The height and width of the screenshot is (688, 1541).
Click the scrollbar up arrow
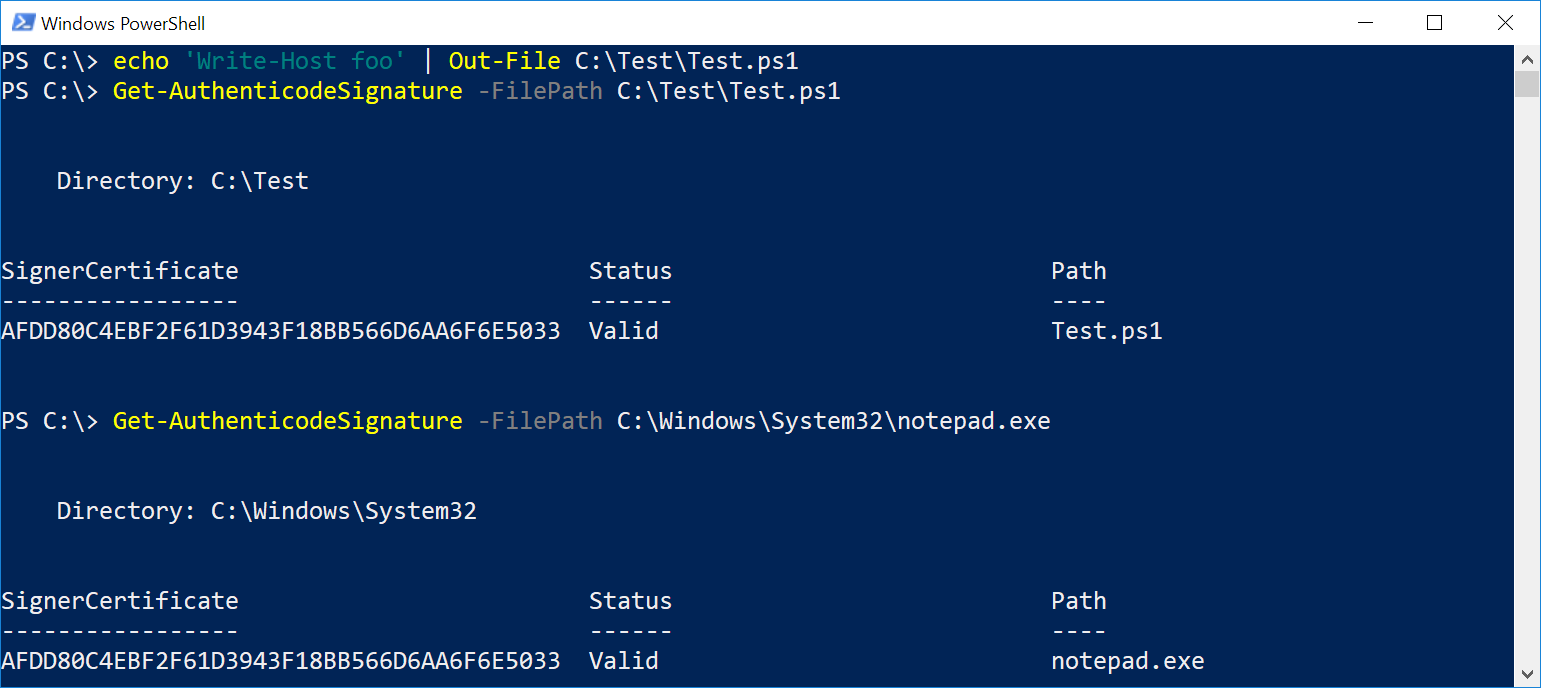1527,57
